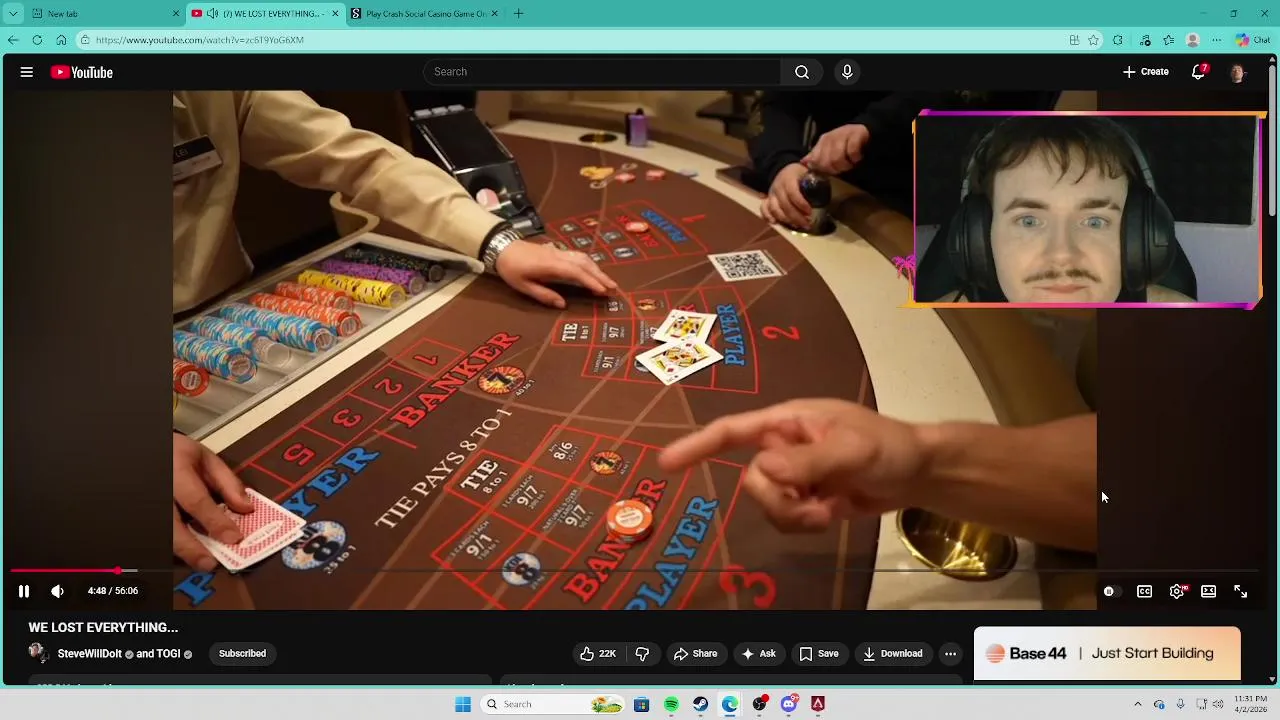This screenshot has width=1280, height=720.
Task: Show hidden system tray icons
Action: click(x=1137, y=704)
